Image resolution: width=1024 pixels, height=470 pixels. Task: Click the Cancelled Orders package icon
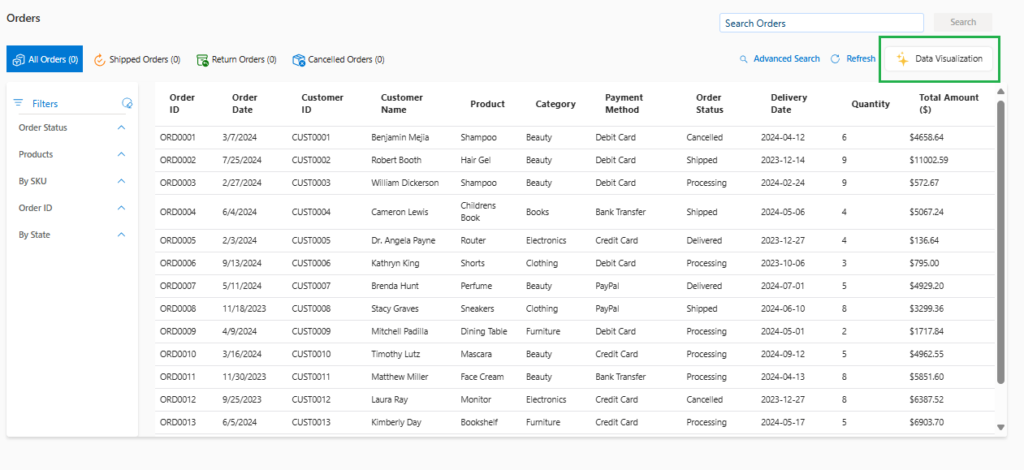click(298, 60)
